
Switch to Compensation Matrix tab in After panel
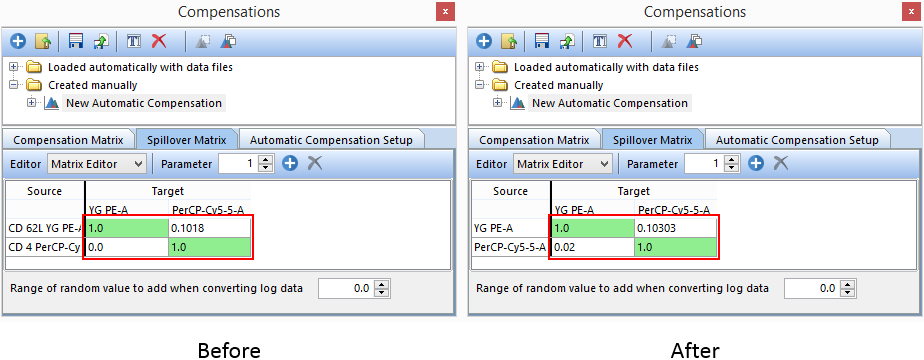534,140
